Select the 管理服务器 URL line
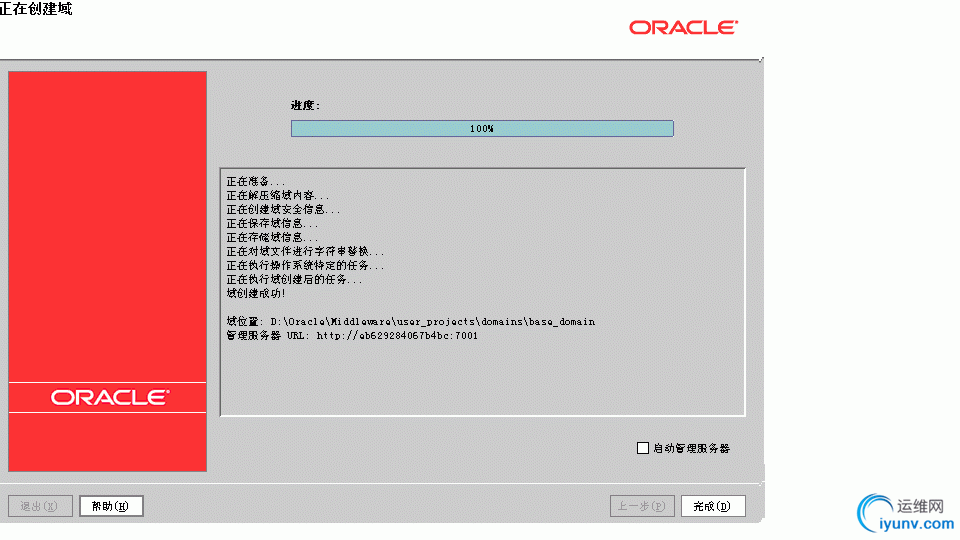The width and height of the screenshot is (960, 540). tap(352, 336)
